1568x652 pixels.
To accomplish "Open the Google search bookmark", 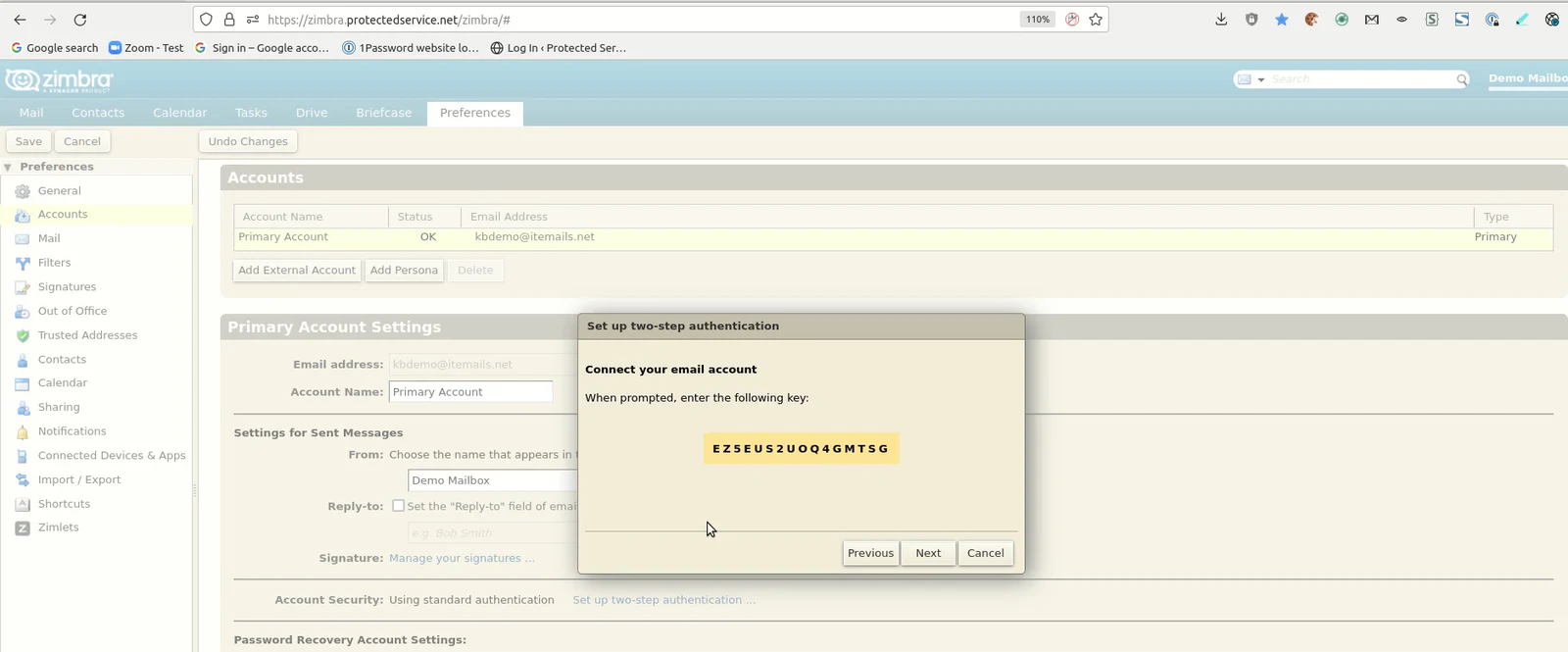I will coord(55,48).
